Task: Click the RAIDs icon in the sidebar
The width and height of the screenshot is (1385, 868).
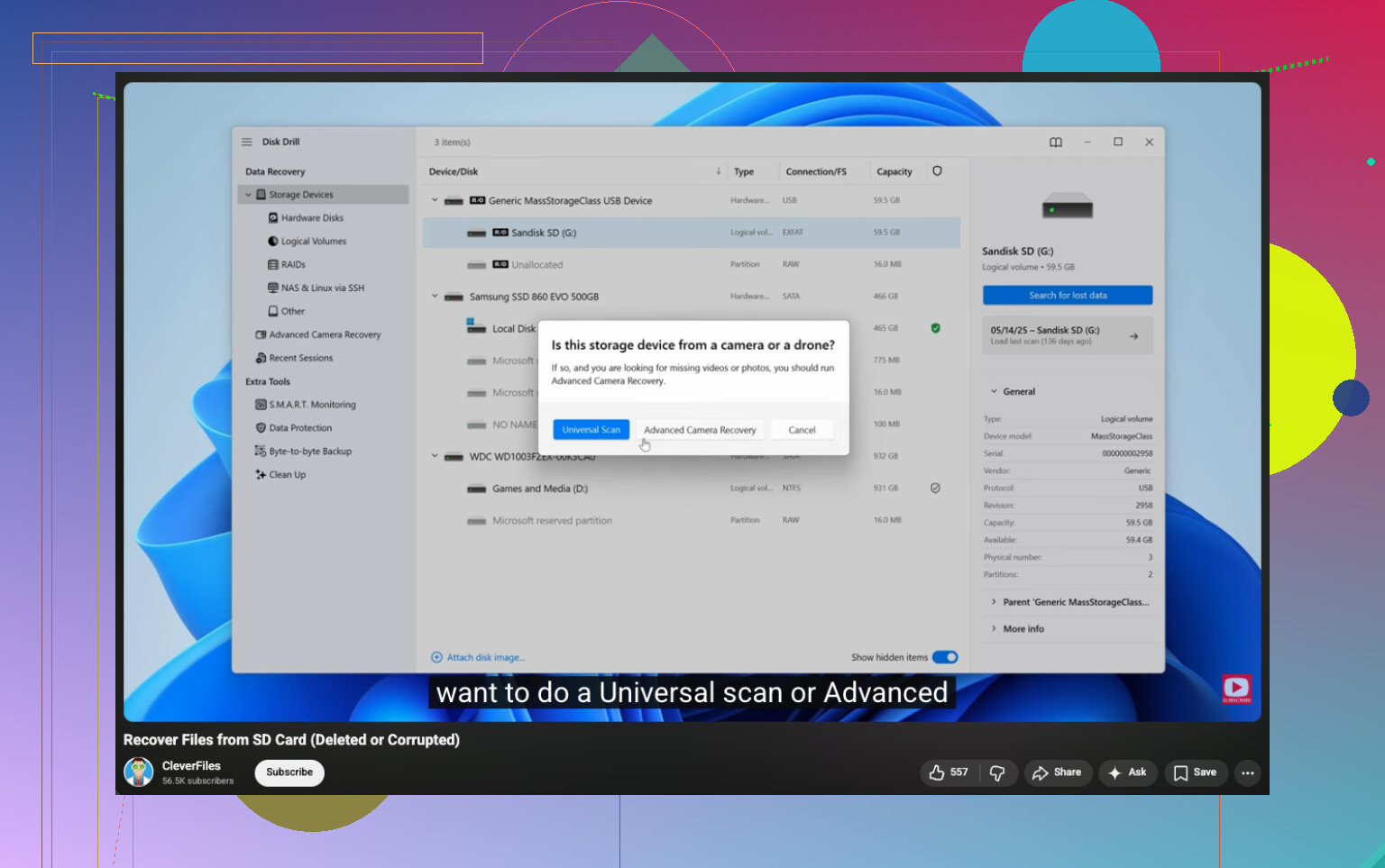Action: point(273,265)
